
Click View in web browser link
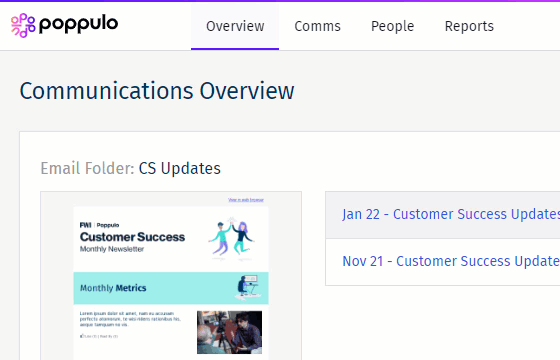click(246, 200)
